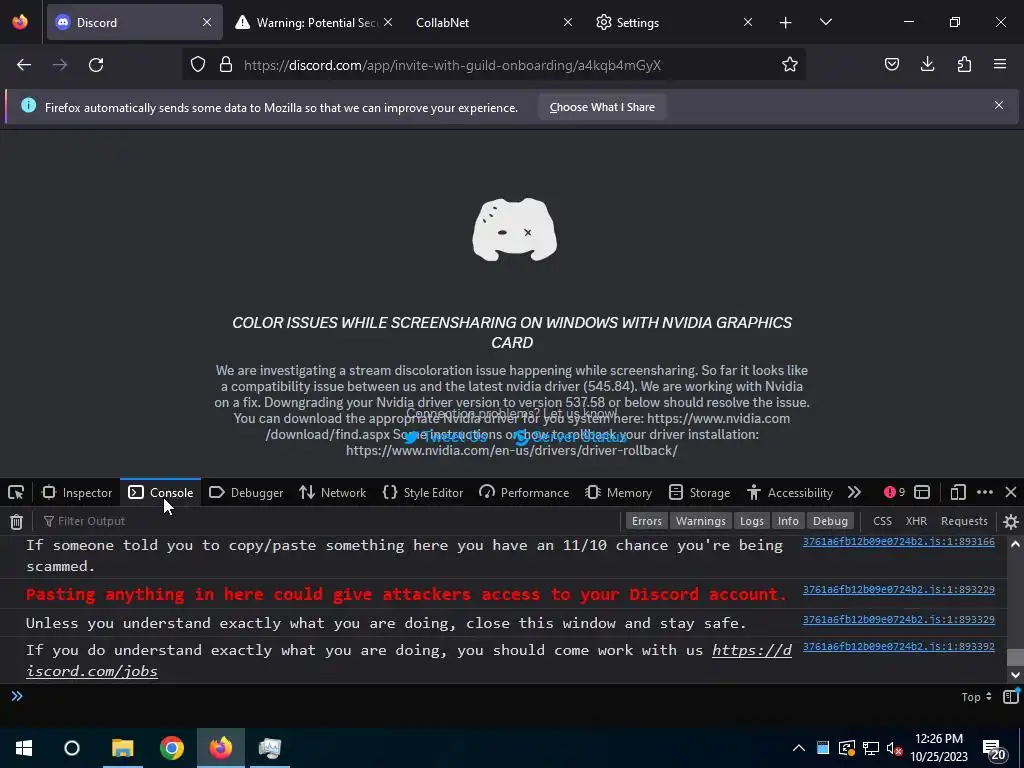The height and width of the screenshot is (768, 1024).
Task: Open the Inspector panel
Action: coord(78,492)
